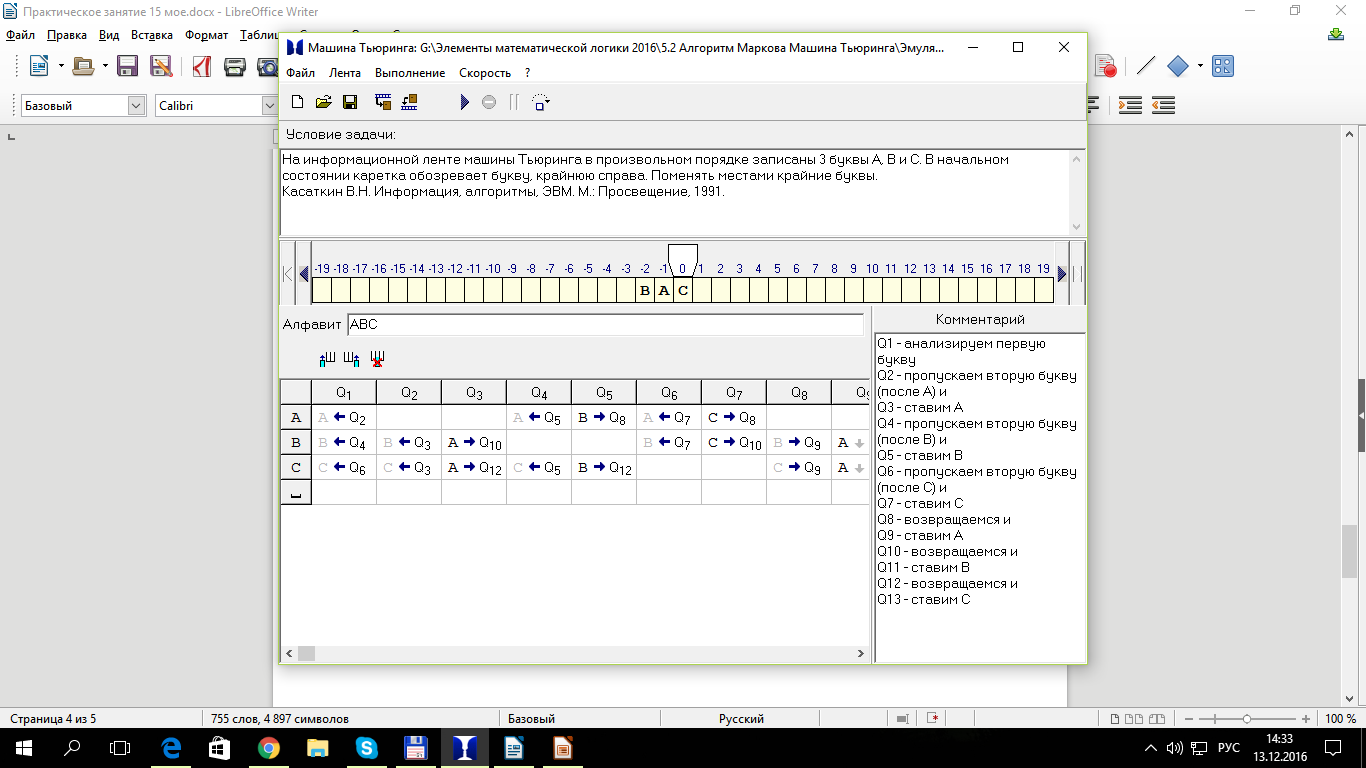The image size is (1366, 768).
Task: Select tape cell containing letter B
Action: (645, 291)
